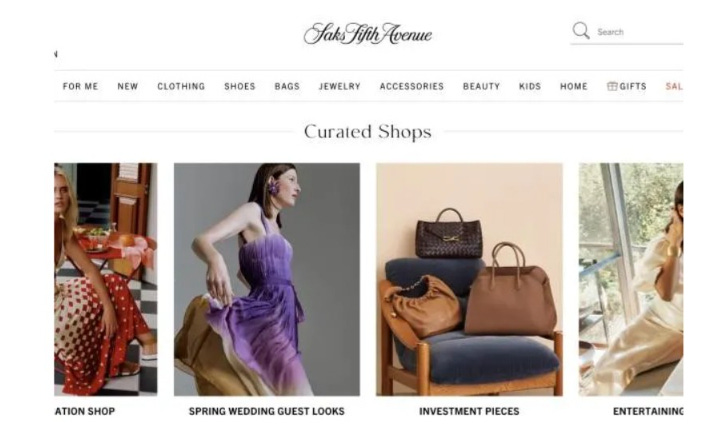
Task: Select the handbags on chair thumbnail
Action: tap(469, 279)
